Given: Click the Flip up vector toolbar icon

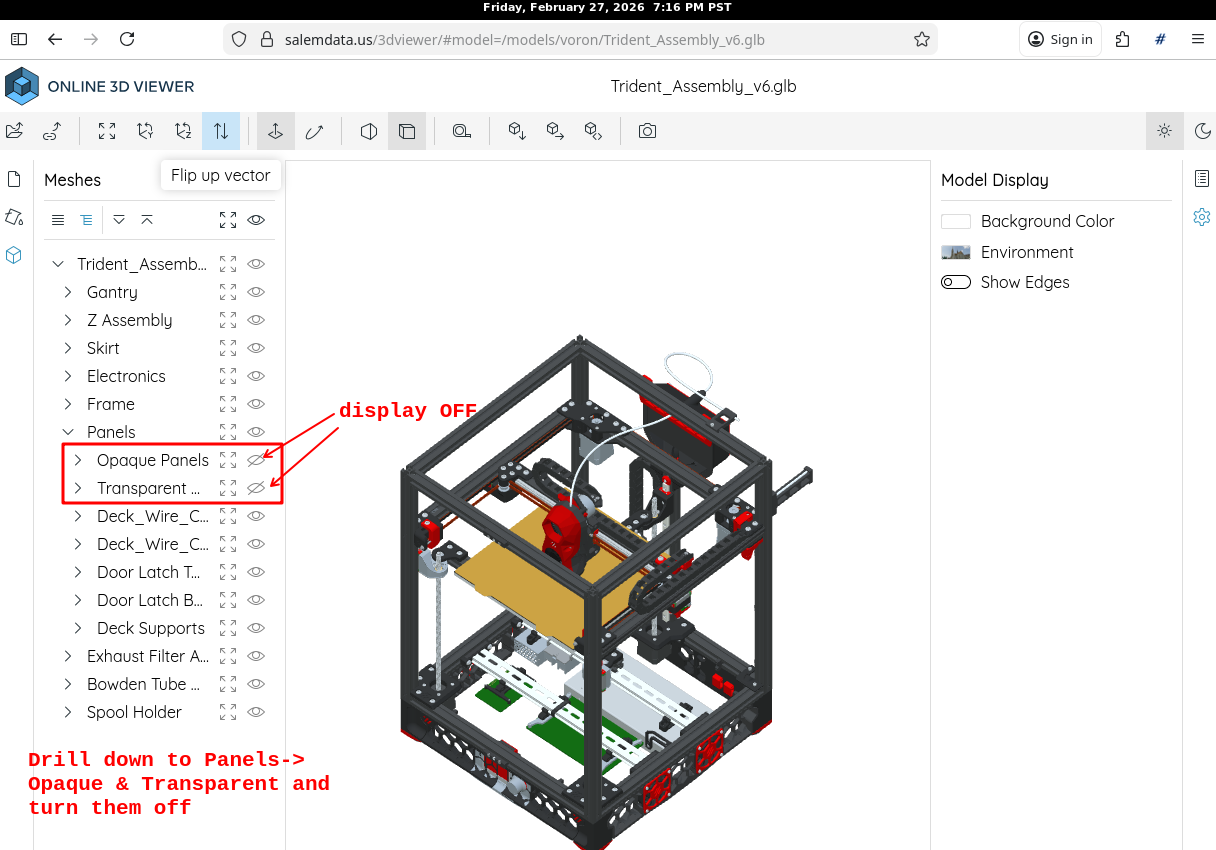Looking at the screenshot, I should (221, 131).
